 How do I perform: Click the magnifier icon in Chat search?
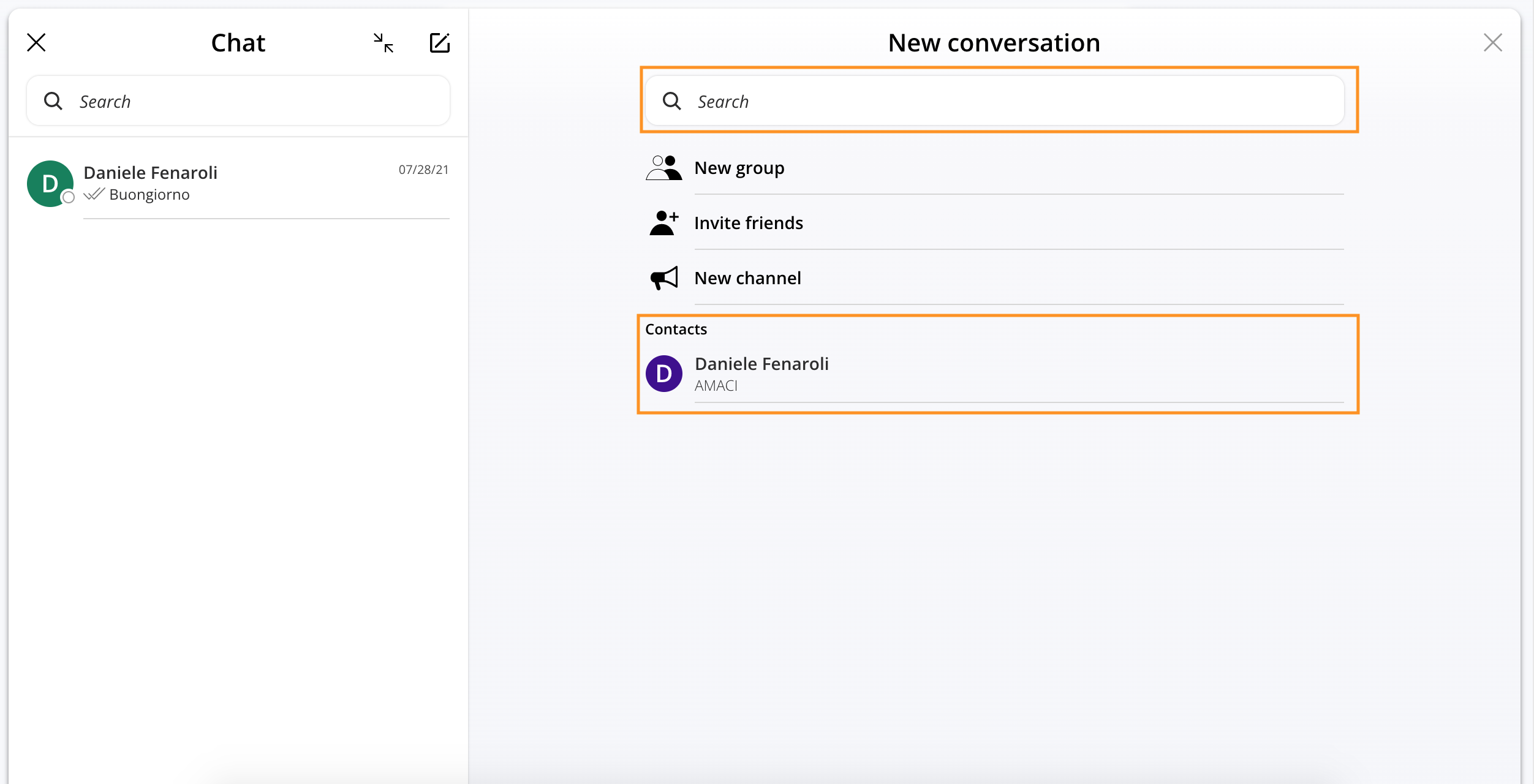tap(53, 101)
